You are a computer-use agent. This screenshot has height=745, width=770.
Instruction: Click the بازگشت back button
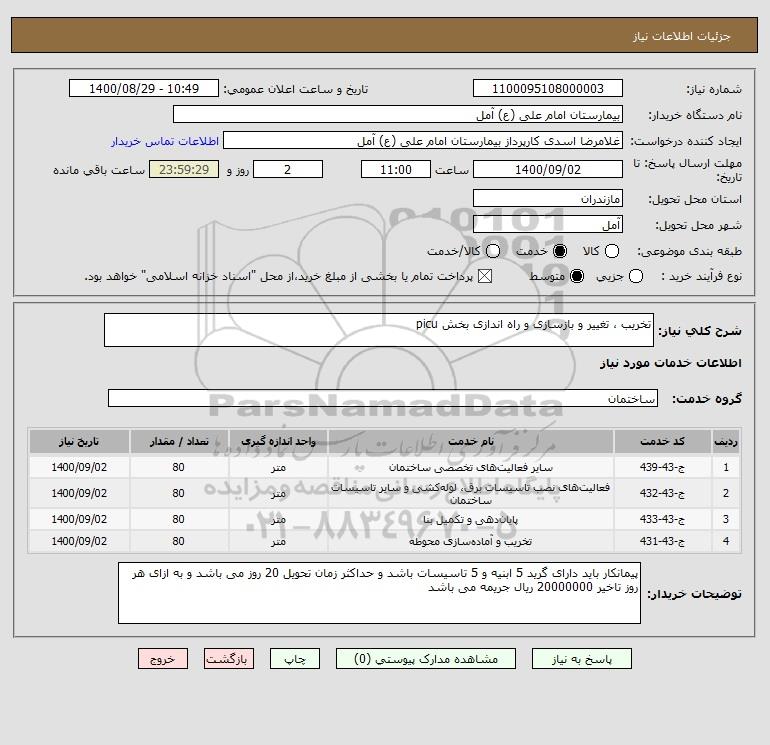point(229,659)
